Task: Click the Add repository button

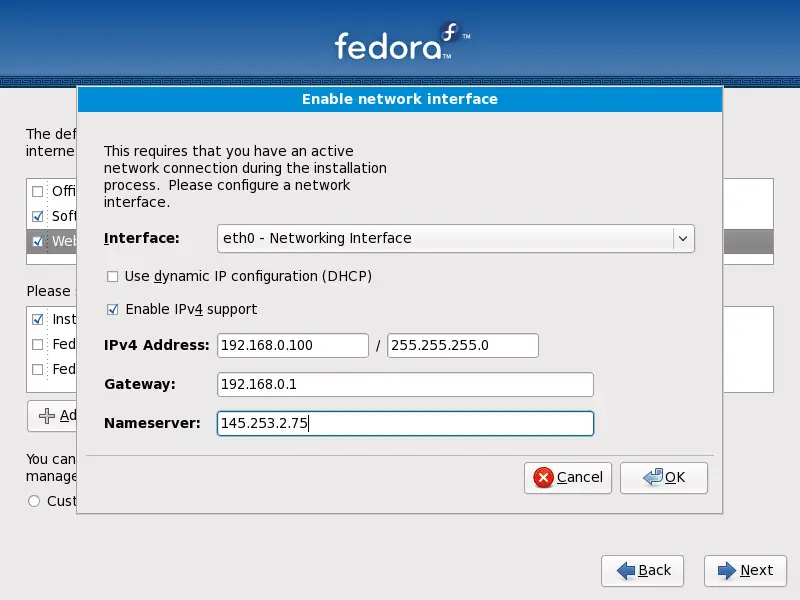Action: [x=53, y=416]
